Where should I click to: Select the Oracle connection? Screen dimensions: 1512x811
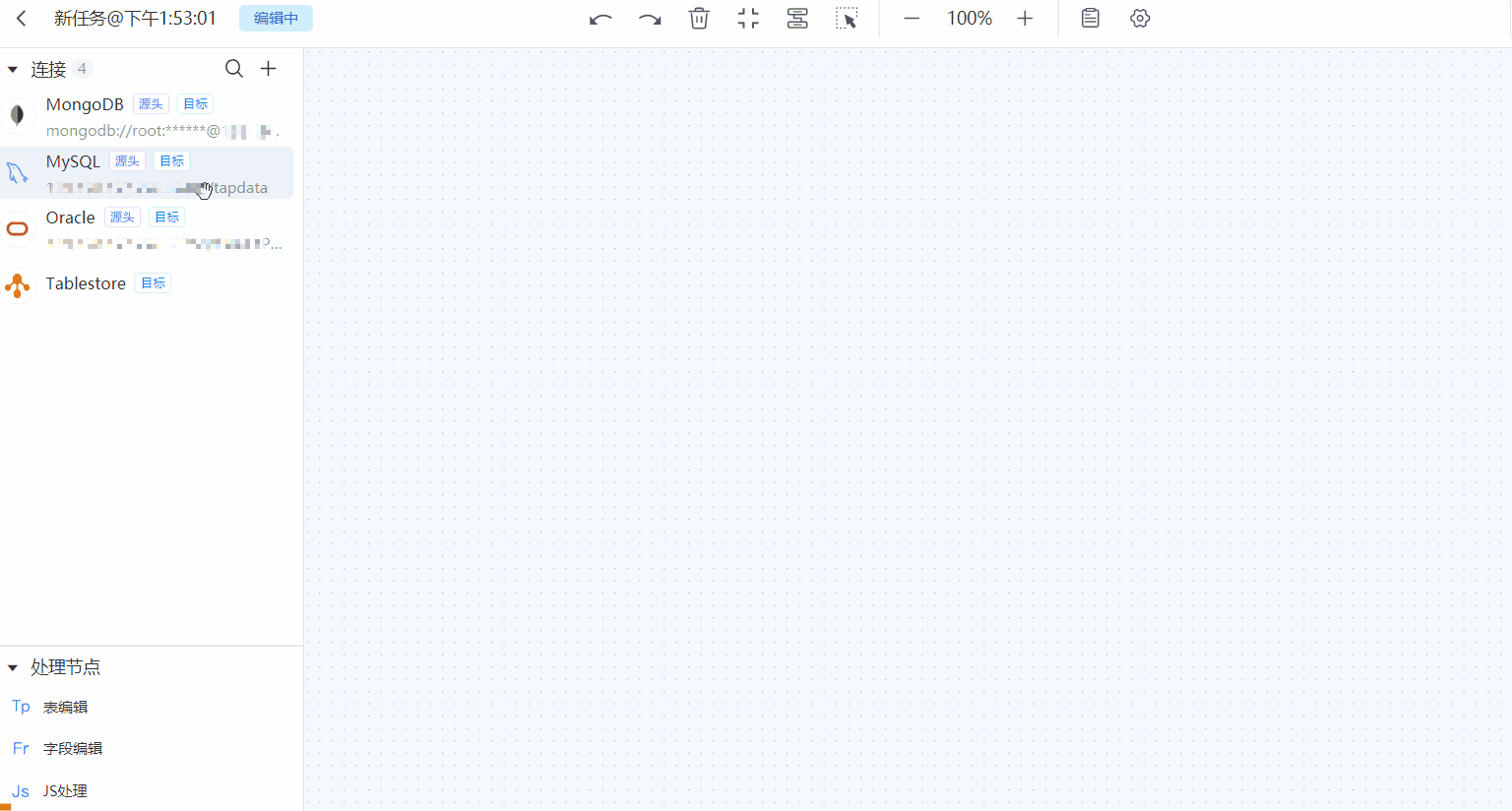[x=70, y=218]
